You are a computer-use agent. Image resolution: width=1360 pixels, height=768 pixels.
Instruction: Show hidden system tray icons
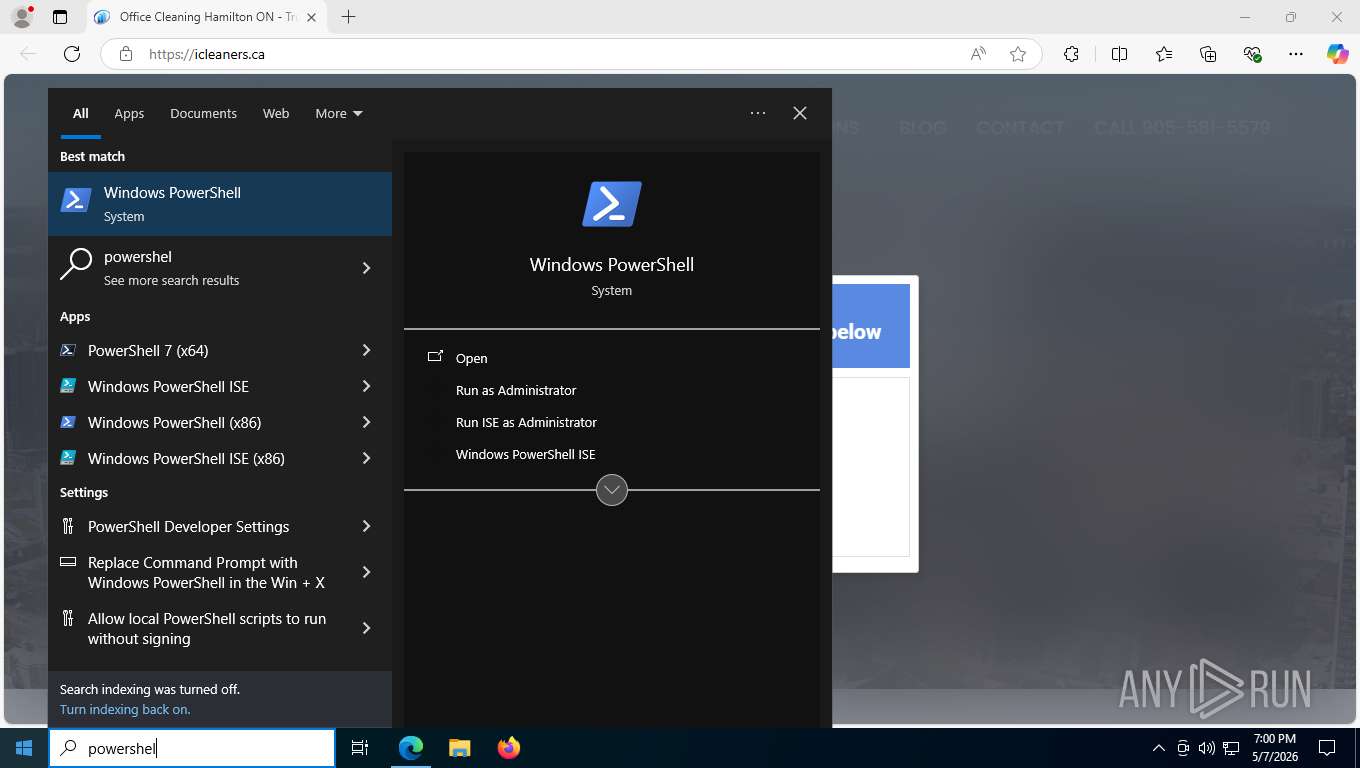point(1159,748)
